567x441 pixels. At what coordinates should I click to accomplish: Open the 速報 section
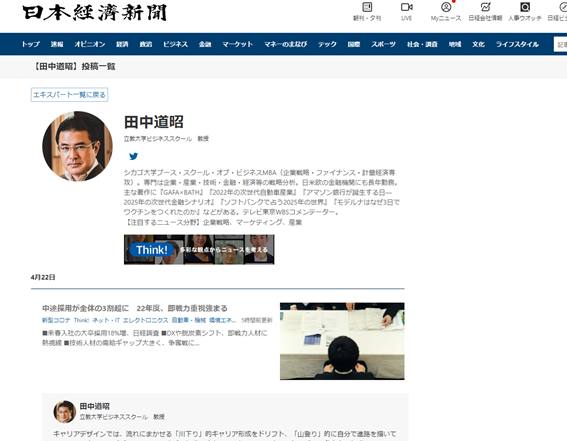57,44
